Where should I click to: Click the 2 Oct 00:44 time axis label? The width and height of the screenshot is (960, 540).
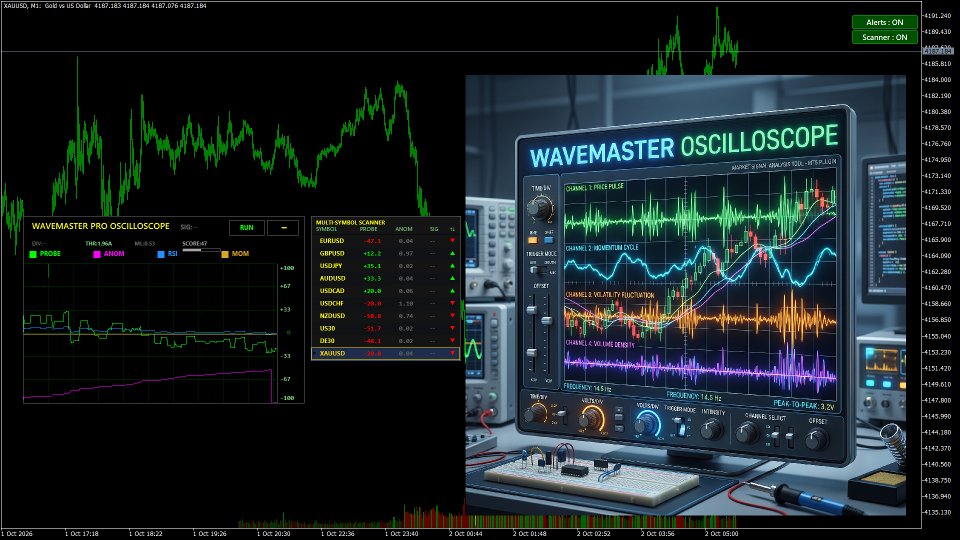click(x=465, y=534)
